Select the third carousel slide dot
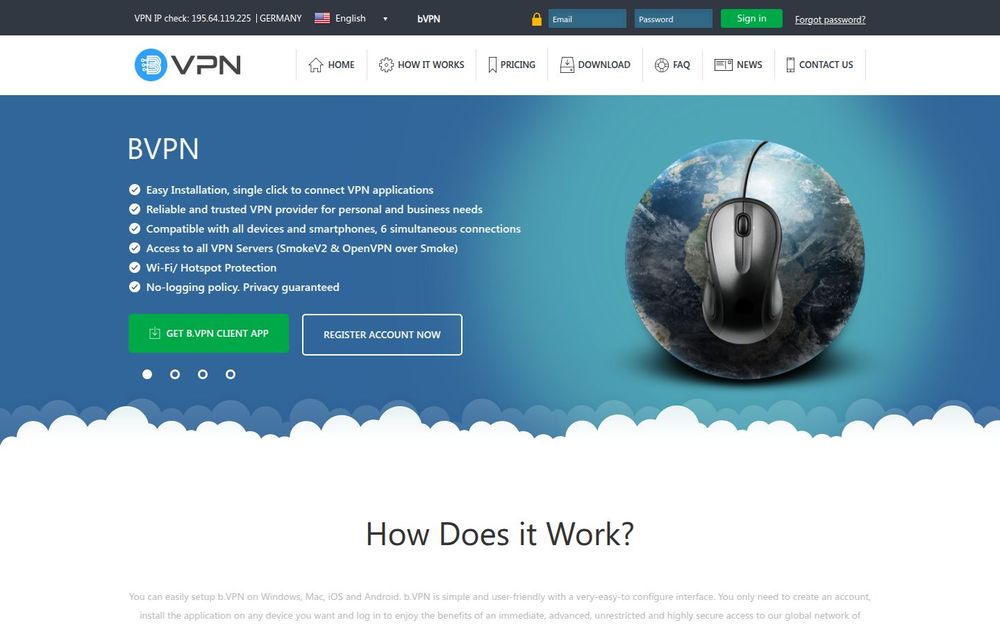1000x625 pixels. click(203, 374)
